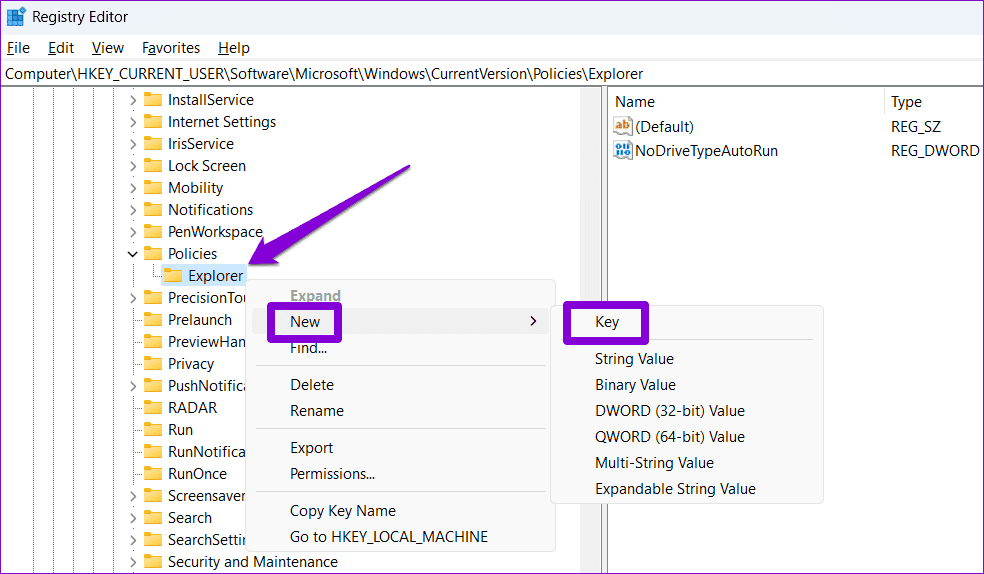Choose Permissions... from context menu
The height and width of the screenshot is (574, 984).
pos(333,474)
